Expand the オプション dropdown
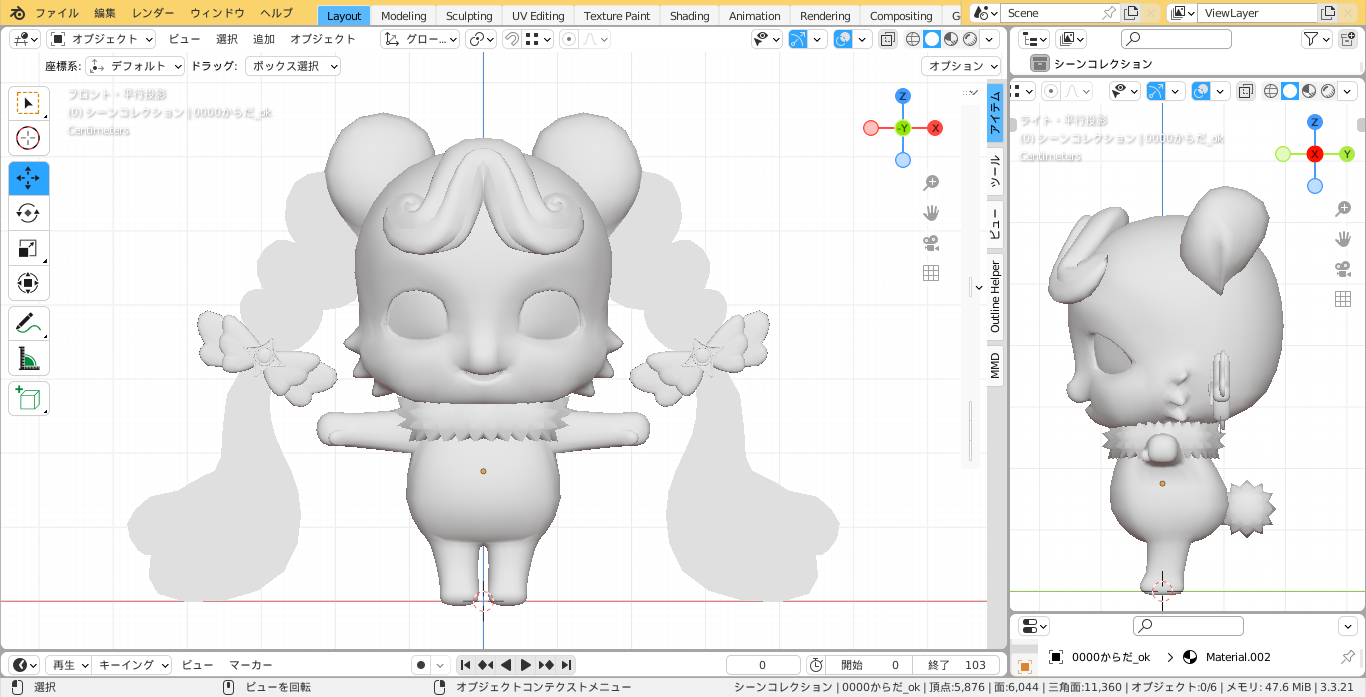Image resolution: width=1366 pixels, height=697 pixels. pos(961,66)
